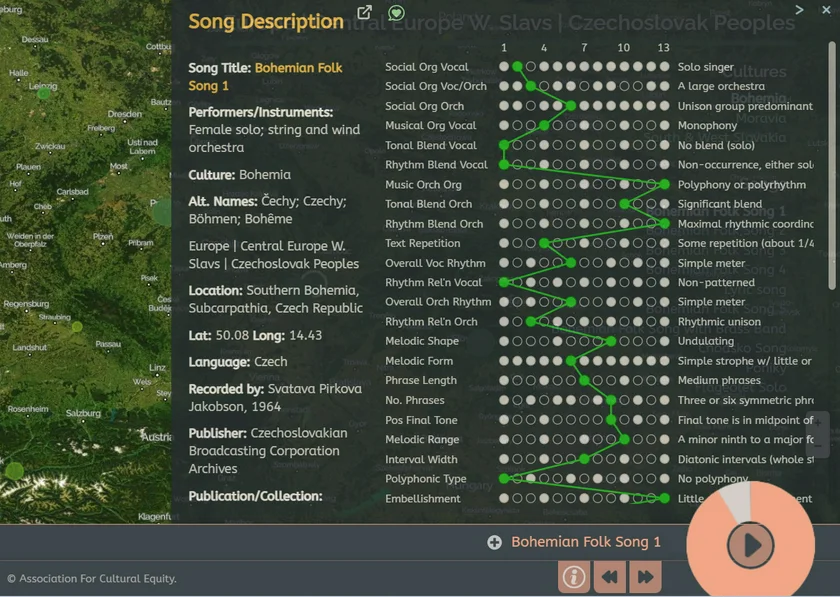Select green dot in Social Org Orch row
This screenshot has height=597, width=840.
point(571,106)
